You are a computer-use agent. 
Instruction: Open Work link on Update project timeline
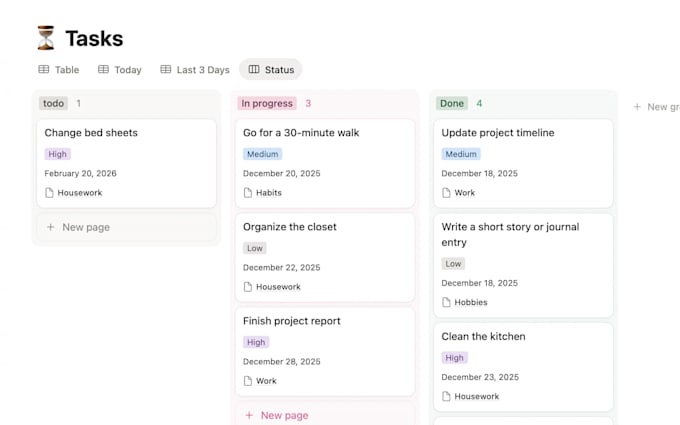465,193
